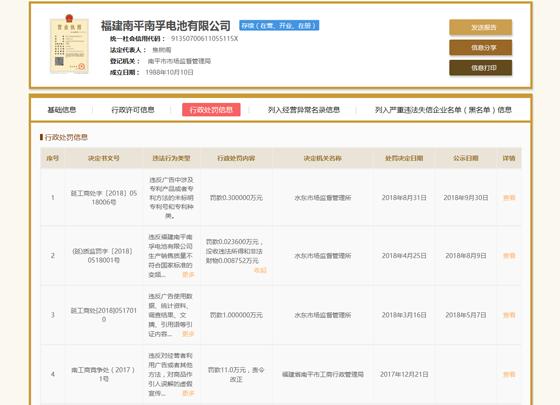
Task: Open the 严重违法失信企业名单(黑名单) tab
Action: 443,110
